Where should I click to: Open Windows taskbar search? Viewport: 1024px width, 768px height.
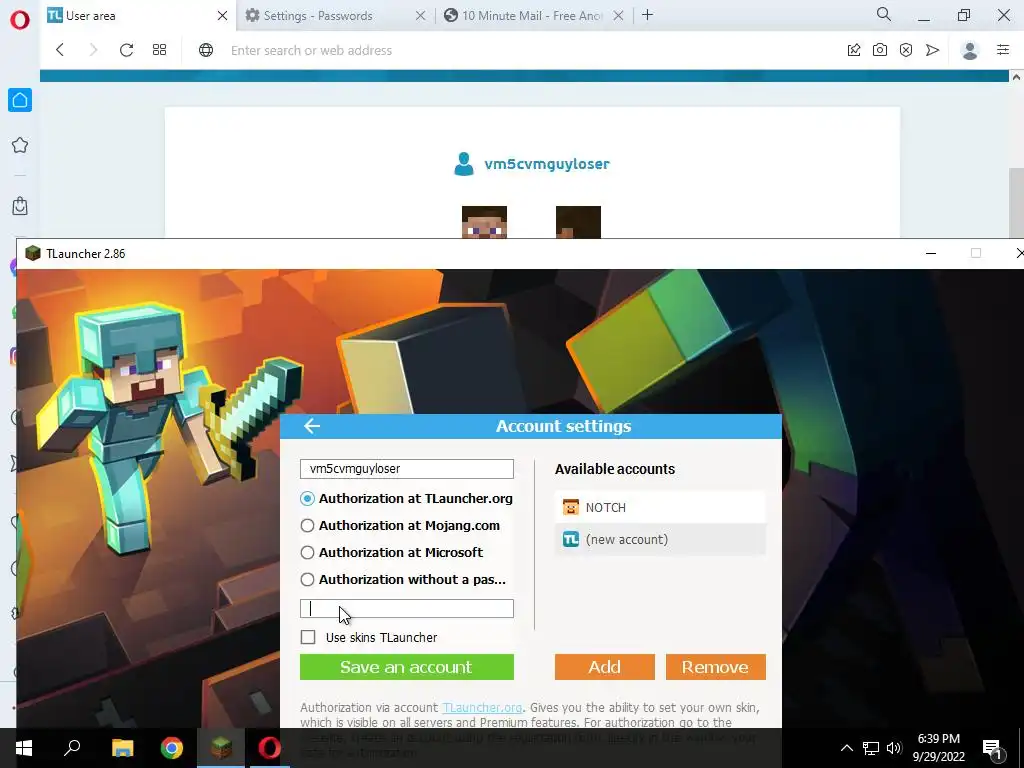click(72, 748)
